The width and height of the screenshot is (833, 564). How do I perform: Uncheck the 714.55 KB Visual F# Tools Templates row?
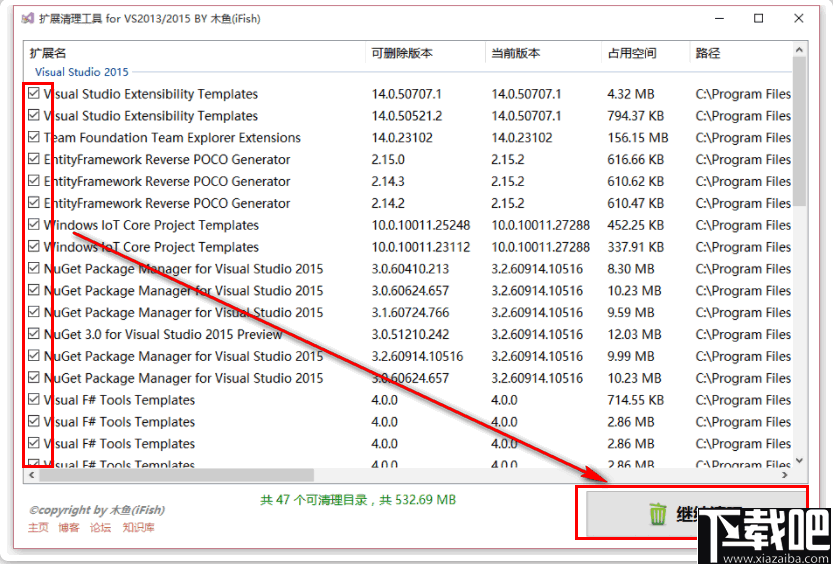click(34, 399)
